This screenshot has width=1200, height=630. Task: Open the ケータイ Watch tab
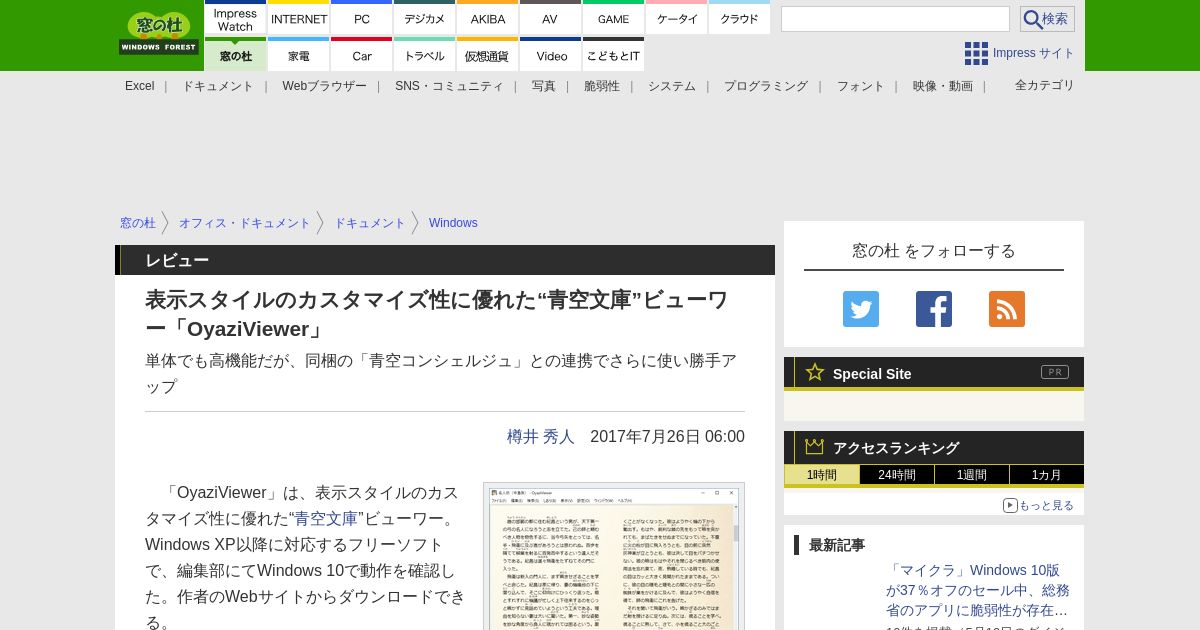677,18
